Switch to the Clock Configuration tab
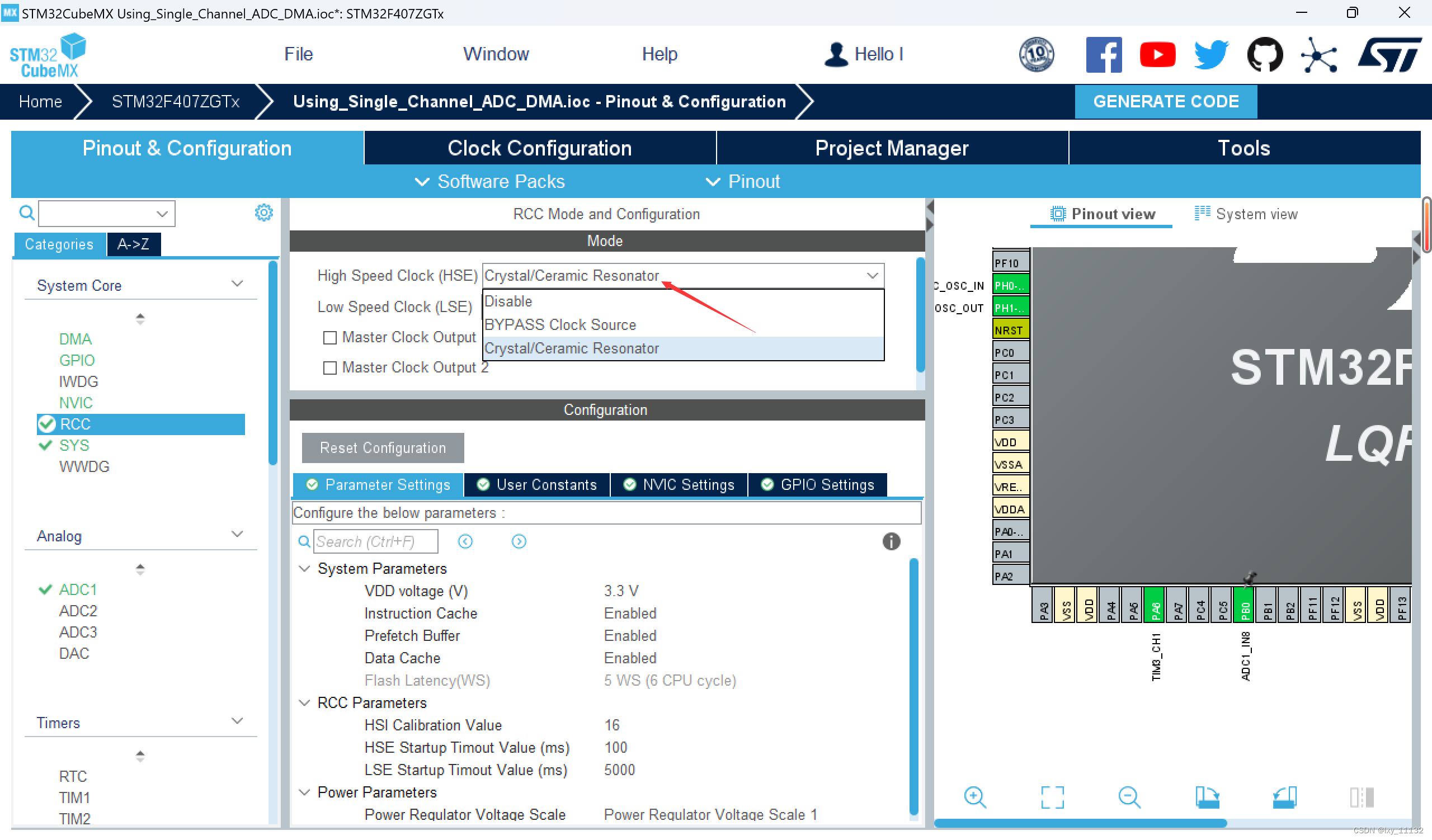This screenshot has height=840, width=1432. [x=539, y=148]
